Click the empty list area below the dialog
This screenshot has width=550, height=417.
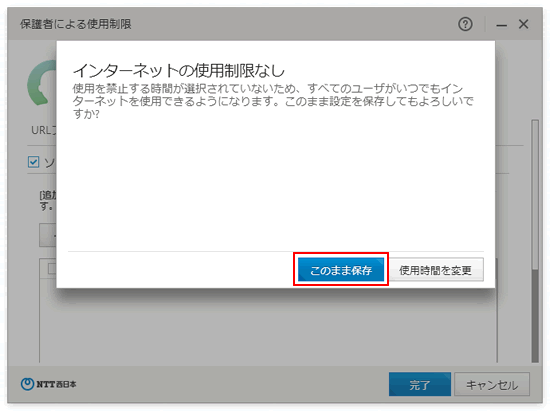click(268, 326)
